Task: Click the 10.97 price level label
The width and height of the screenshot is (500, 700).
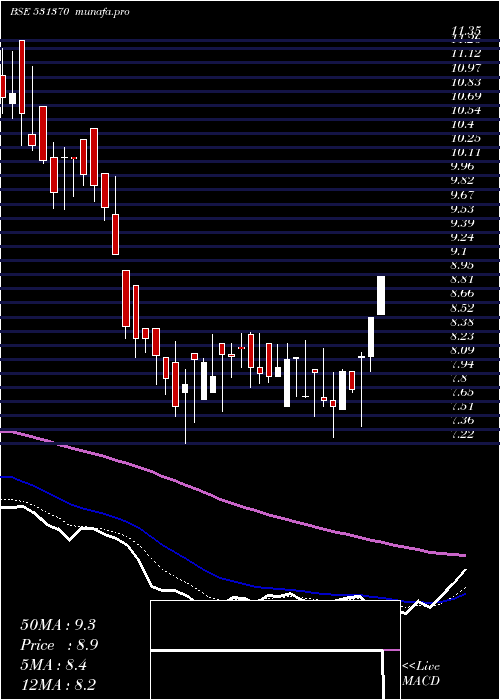Action: point(466,68)
